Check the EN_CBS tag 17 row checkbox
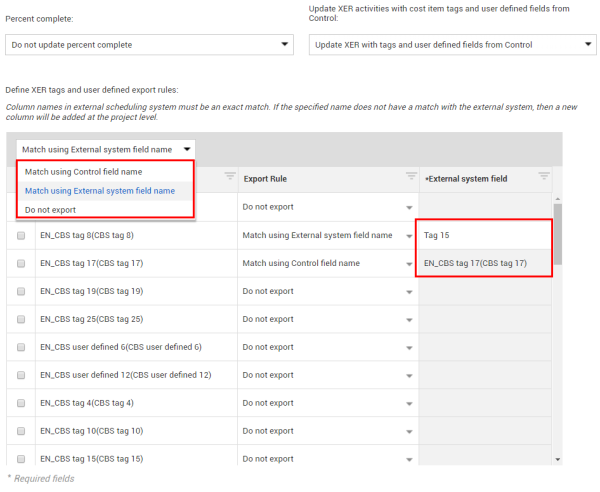This screenshot has width=600, height=492. tap(21, 264)
